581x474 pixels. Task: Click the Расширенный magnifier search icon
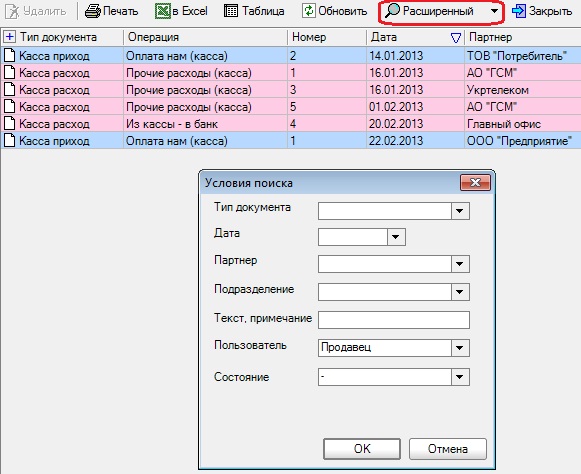[392, 11]
